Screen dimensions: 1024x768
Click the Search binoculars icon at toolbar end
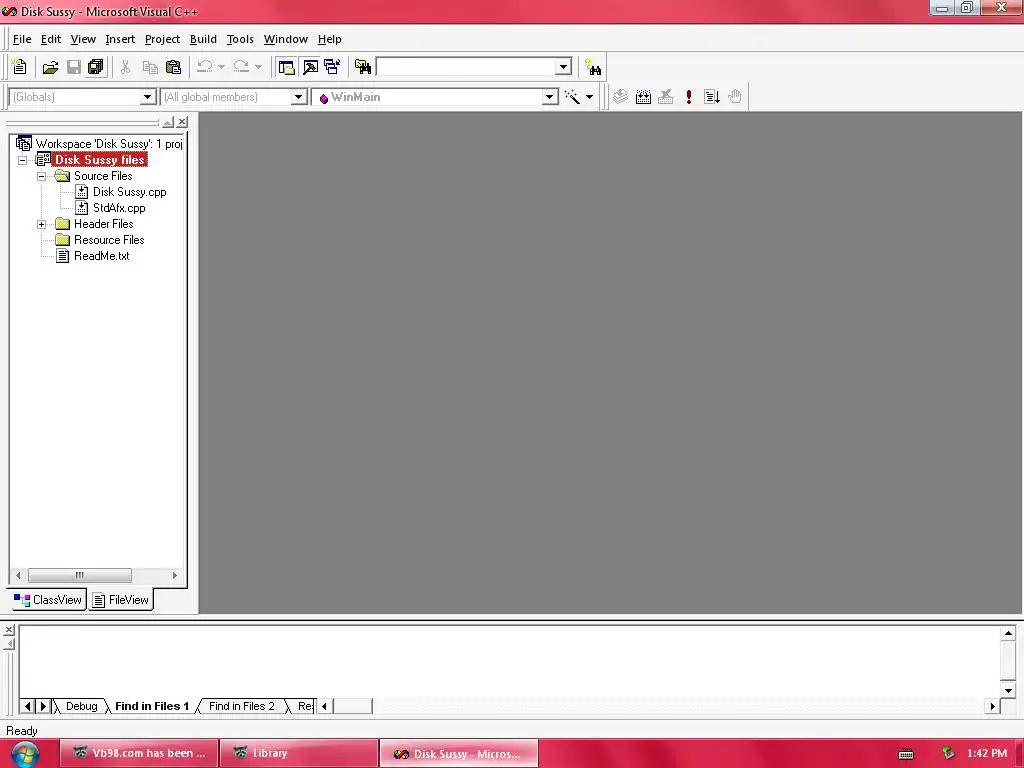(x=593, y=67)
